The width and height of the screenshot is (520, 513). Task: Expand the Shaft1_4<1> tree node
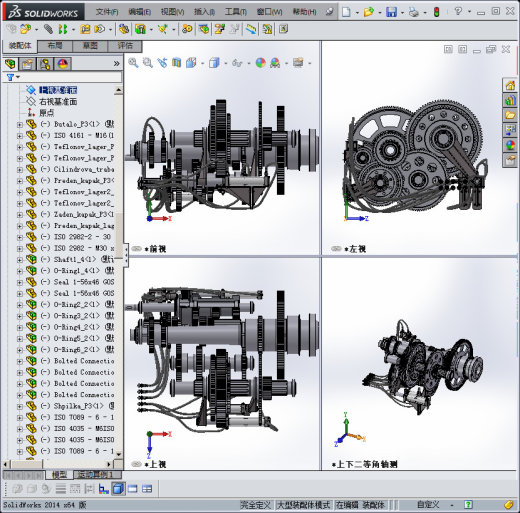click(20, 259)
